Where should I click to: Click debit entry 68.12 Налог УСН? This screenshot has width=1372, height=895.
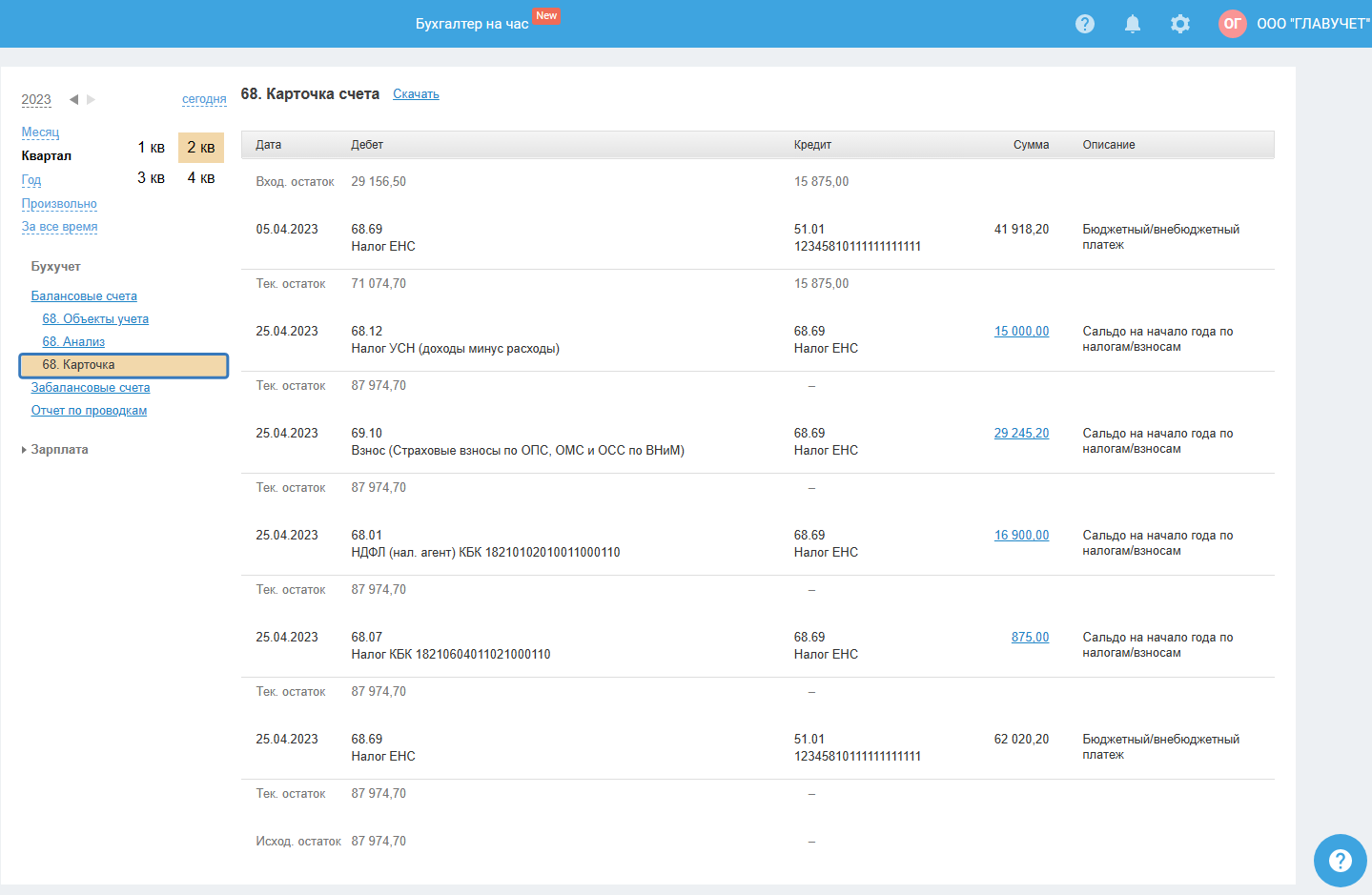455,340
